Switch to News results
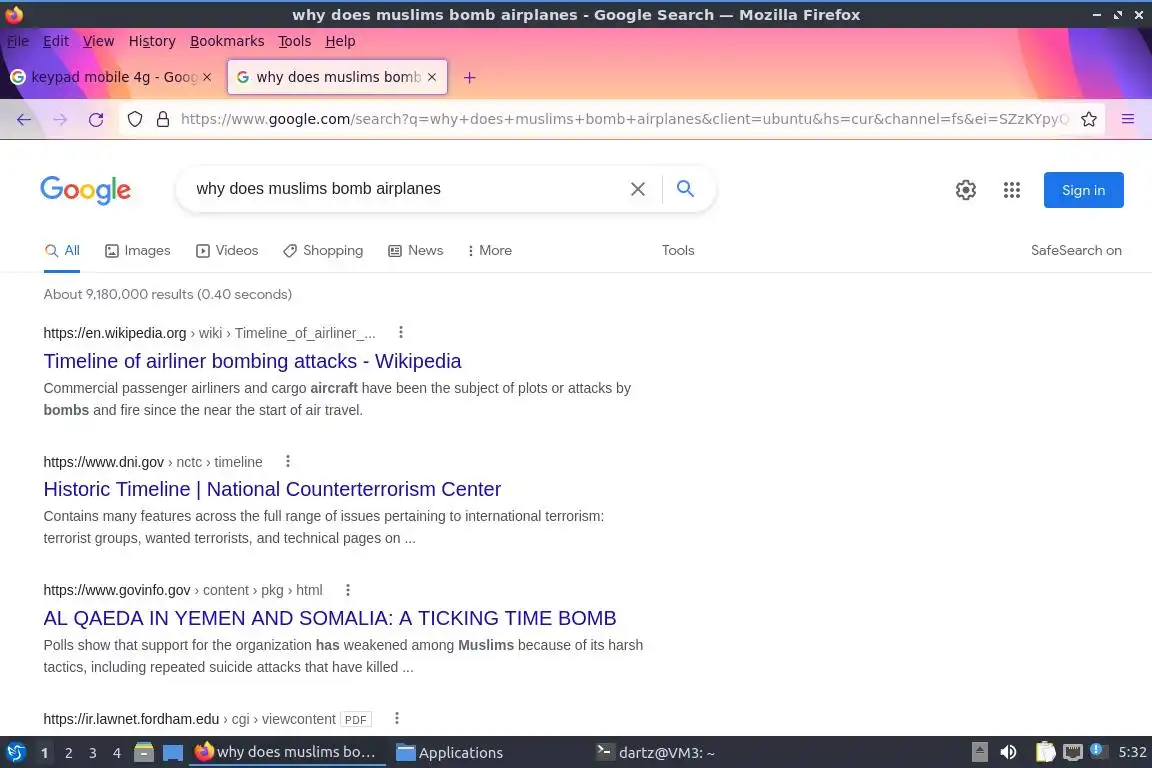 pos(416,251)
